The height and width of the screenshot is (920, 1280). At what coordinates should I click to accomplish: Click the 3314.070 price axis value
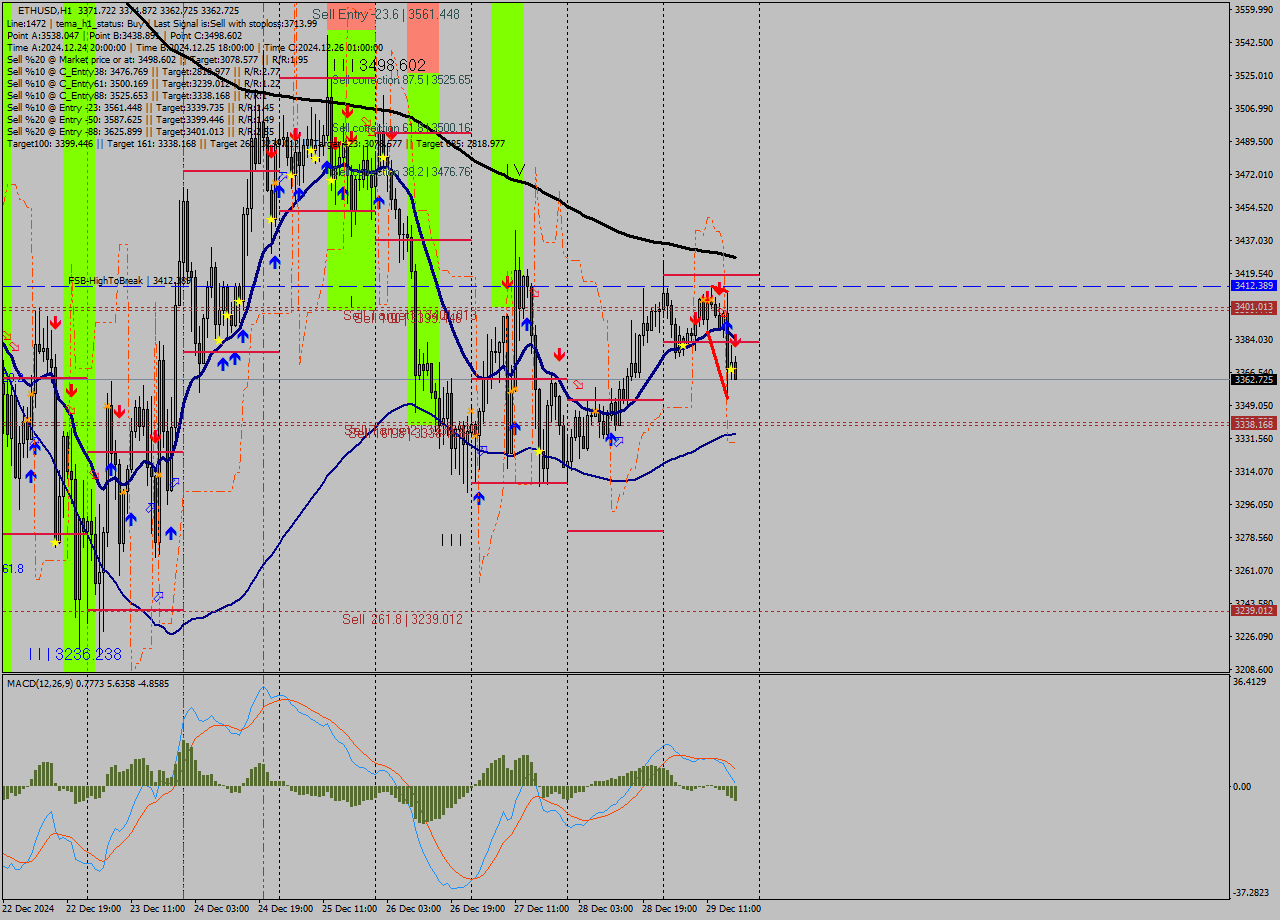[1254, 471]
